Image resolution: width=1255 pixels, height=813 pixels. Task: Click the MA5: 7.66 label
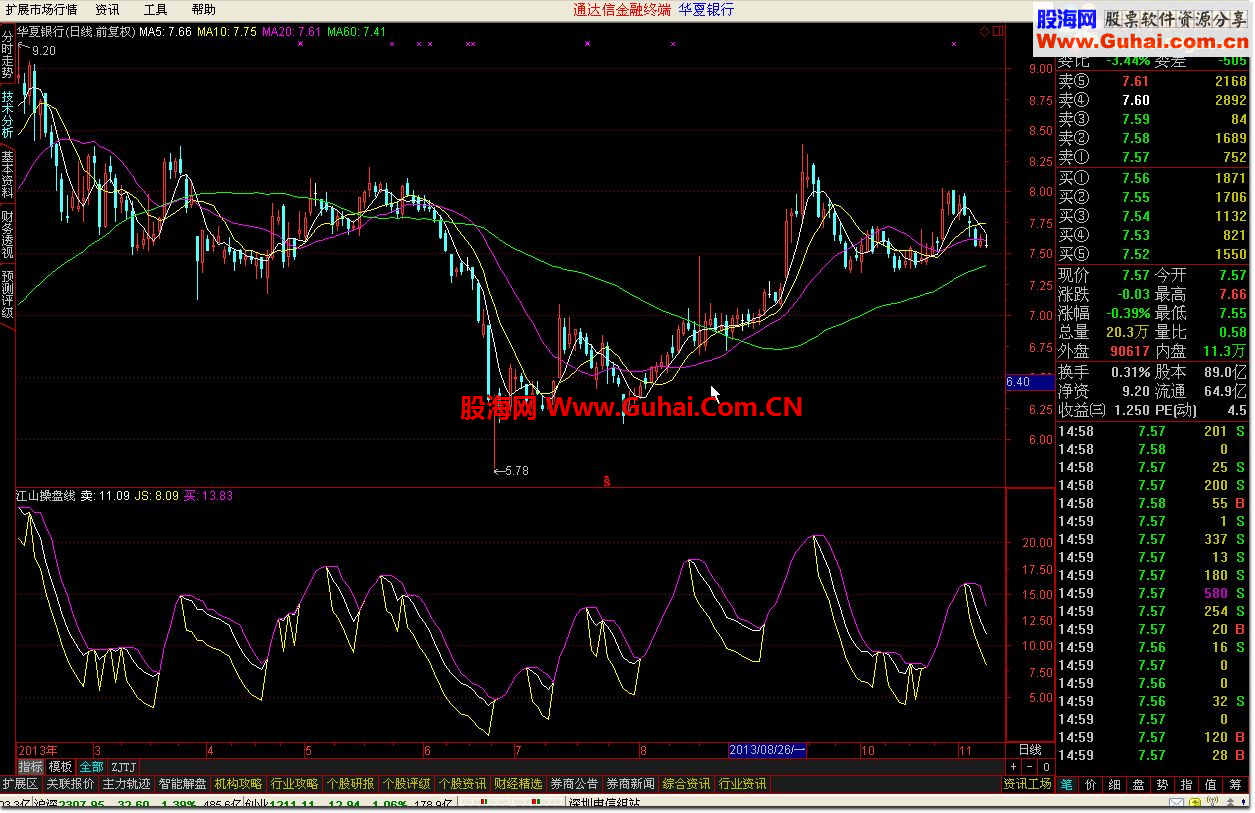click(165, 32)
